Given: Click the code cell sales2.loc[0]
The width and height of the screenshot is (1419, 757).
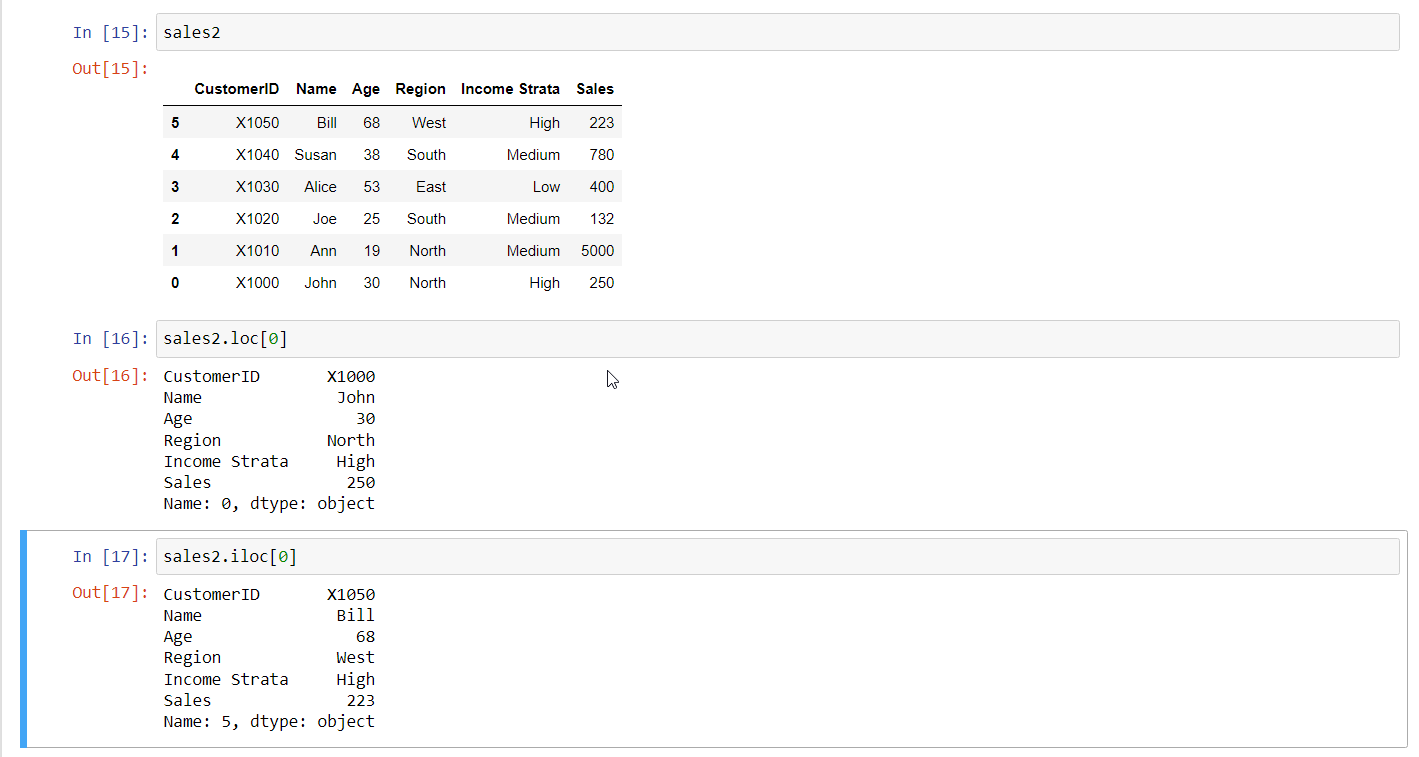Looking at the screenshot, I should (777, 339).
